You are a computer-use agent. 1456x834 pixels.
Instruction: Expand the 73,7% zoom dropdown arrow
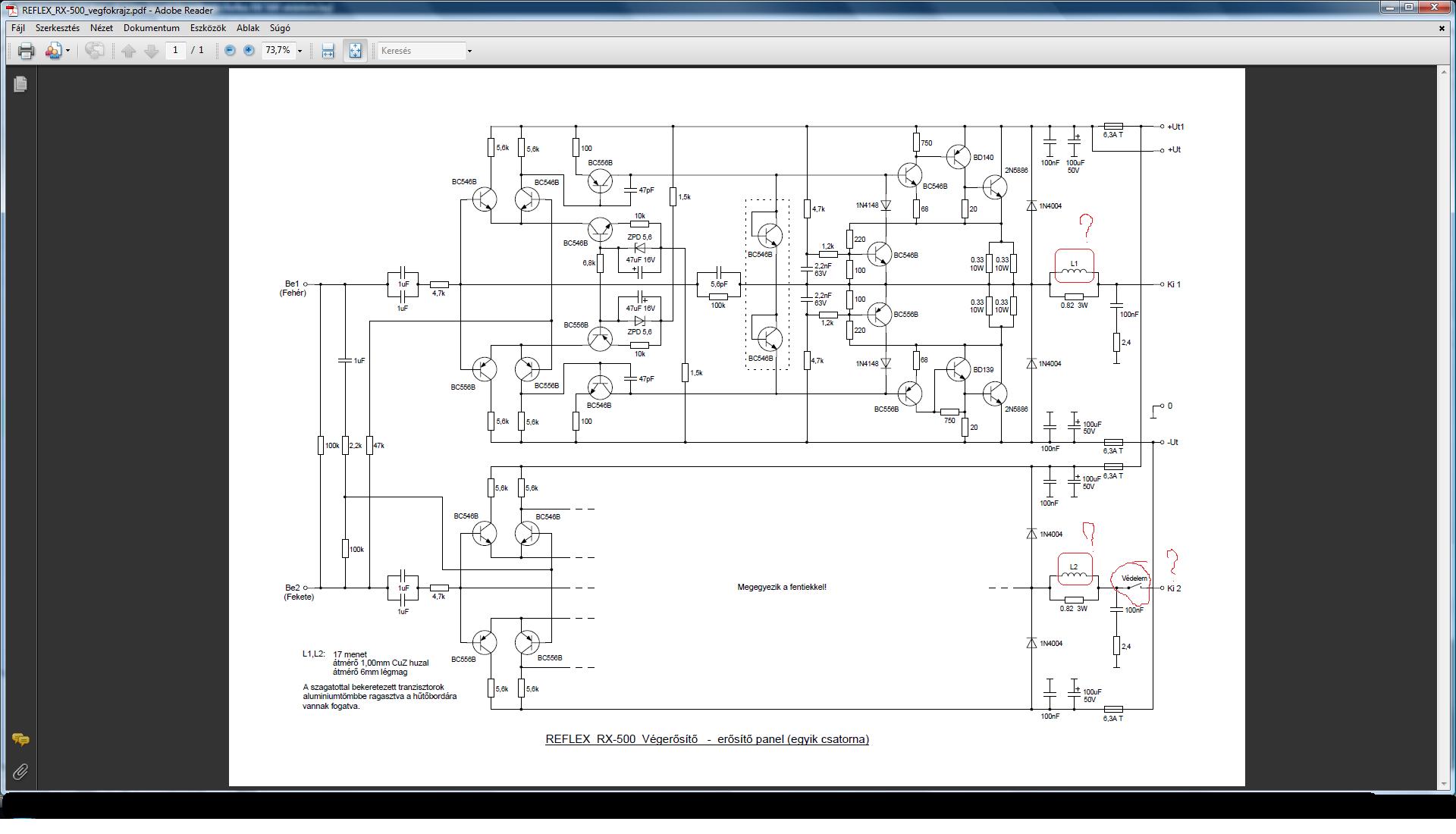[x=300, y=51]
